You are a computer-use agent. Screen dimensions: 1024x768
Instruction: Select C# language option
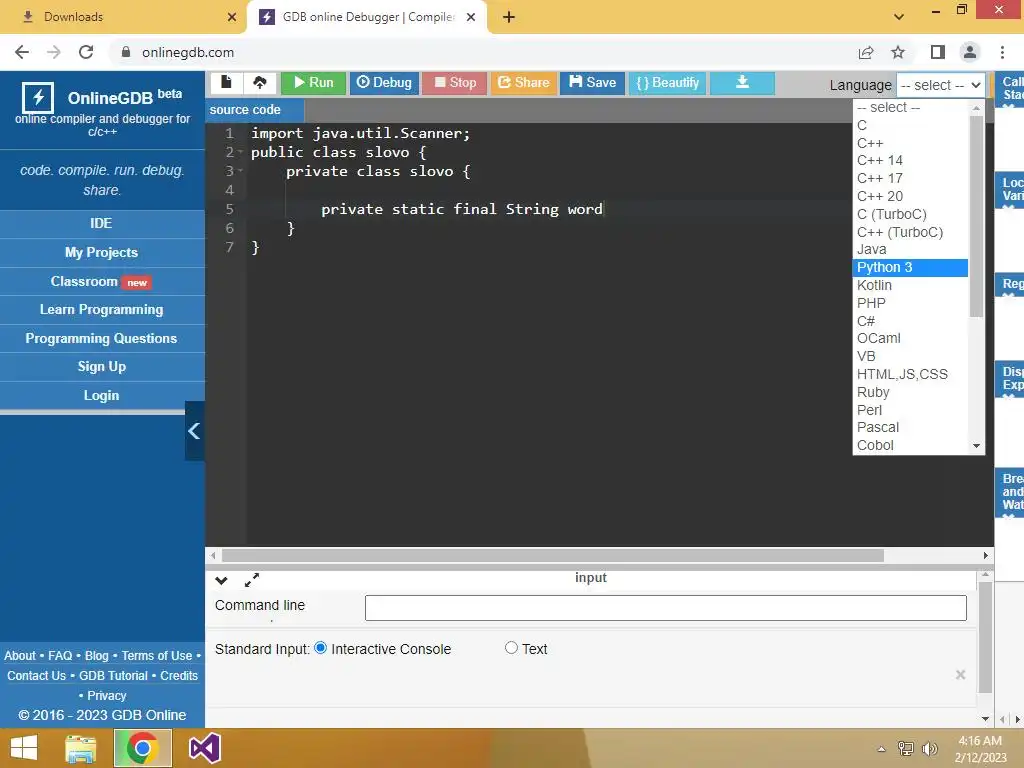[x=910, y=321]
